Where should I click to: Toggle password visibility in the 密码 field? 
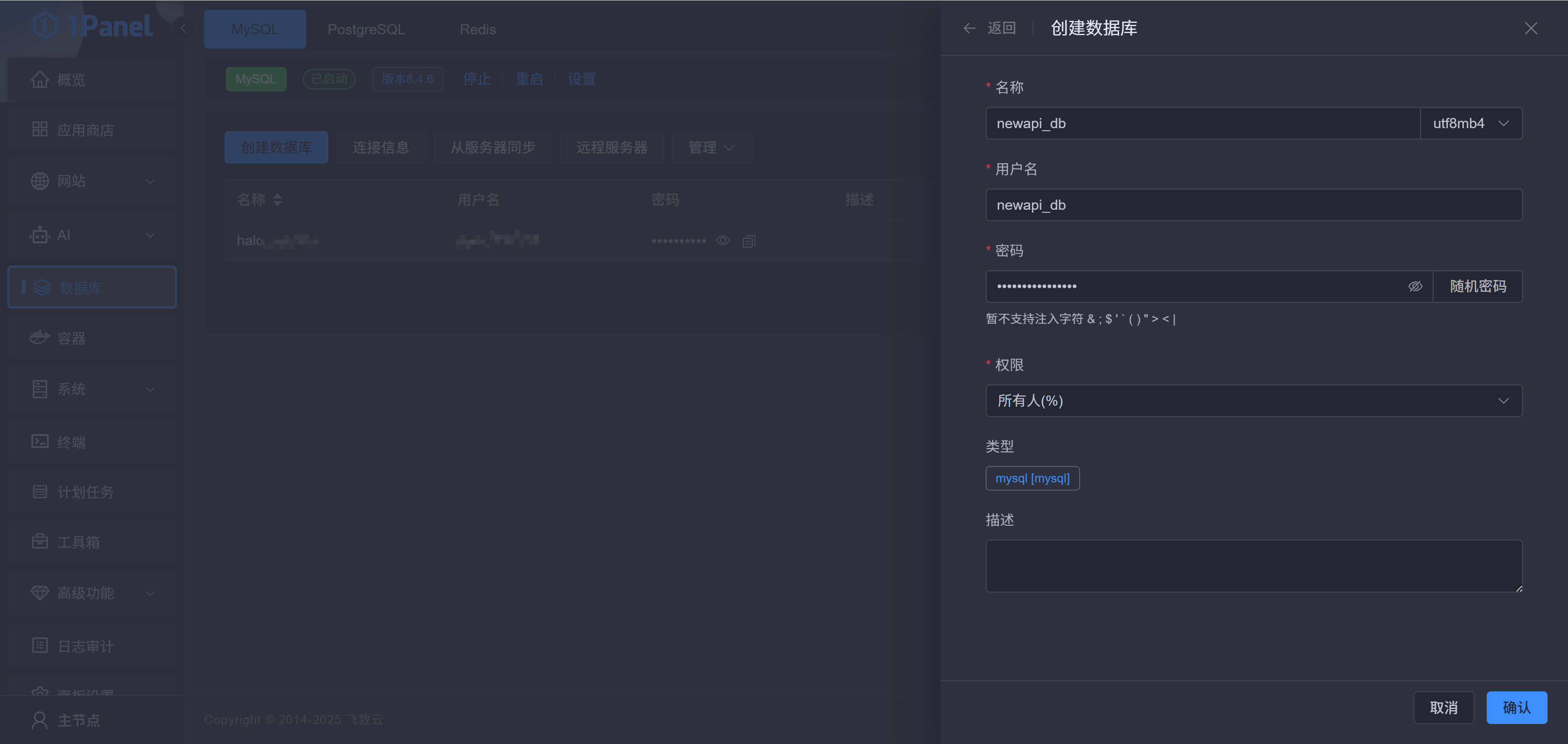[x=1414, y=286]
